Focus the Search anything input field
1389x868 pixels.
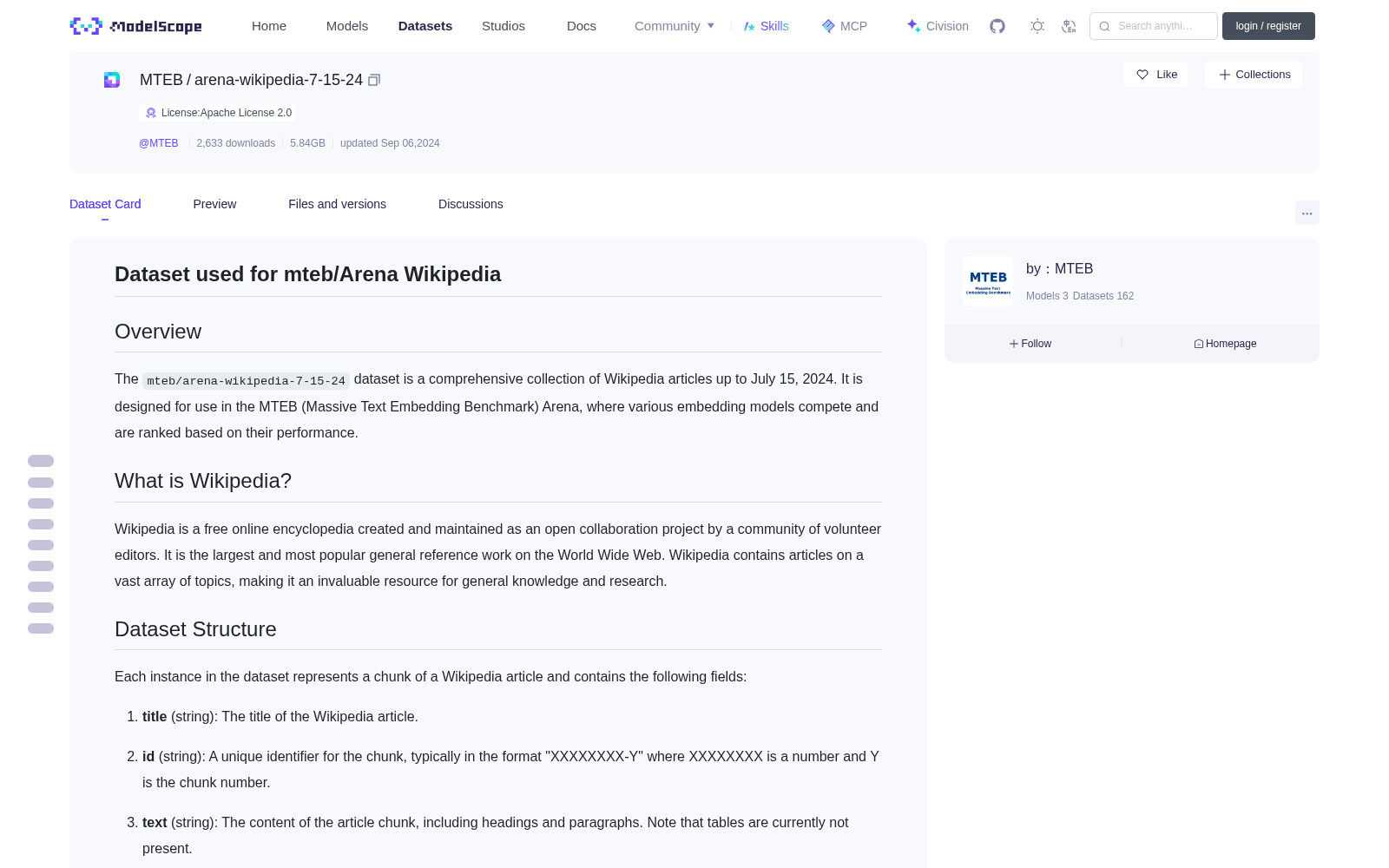pyautogui.click(x=1154, y=26)
